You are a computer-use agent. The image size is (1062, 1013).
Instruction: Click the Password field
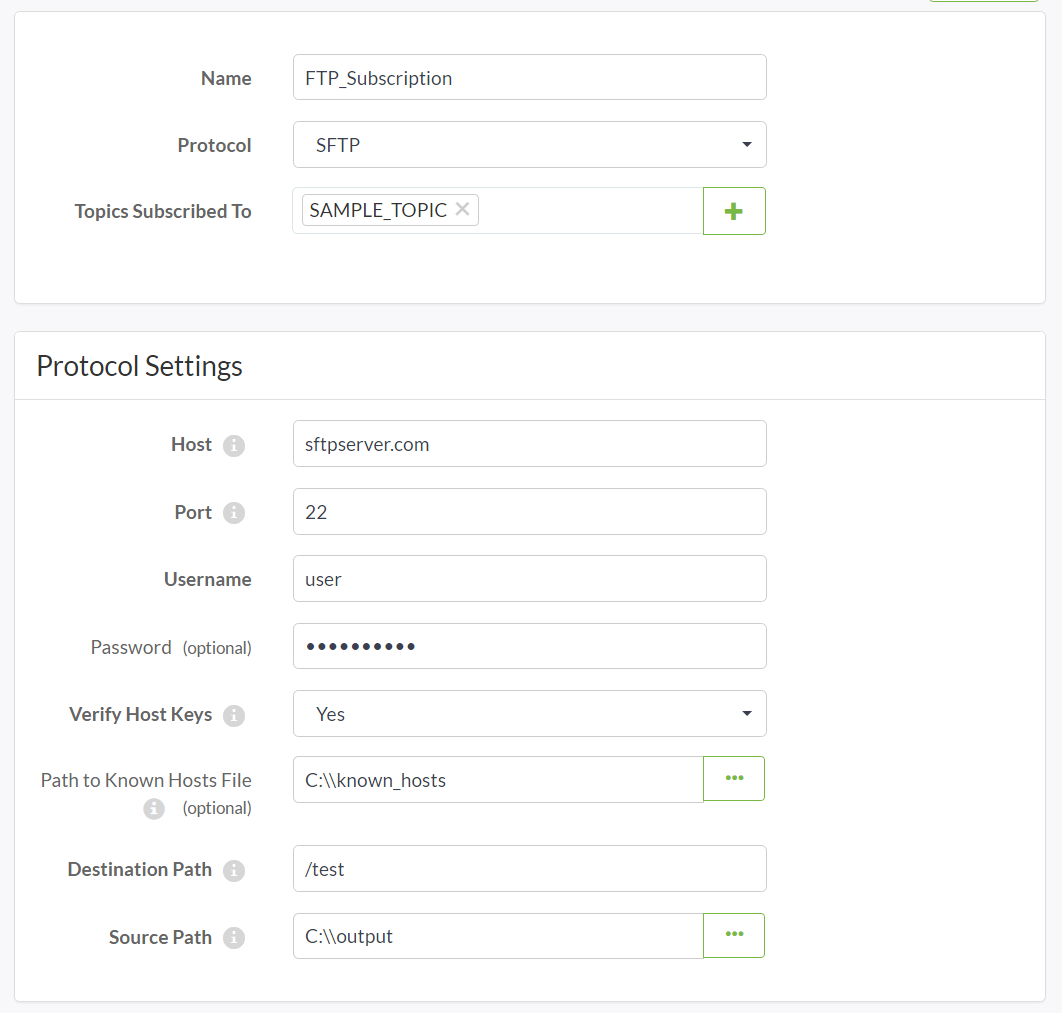pyautogui.click(x=529, y=646)
